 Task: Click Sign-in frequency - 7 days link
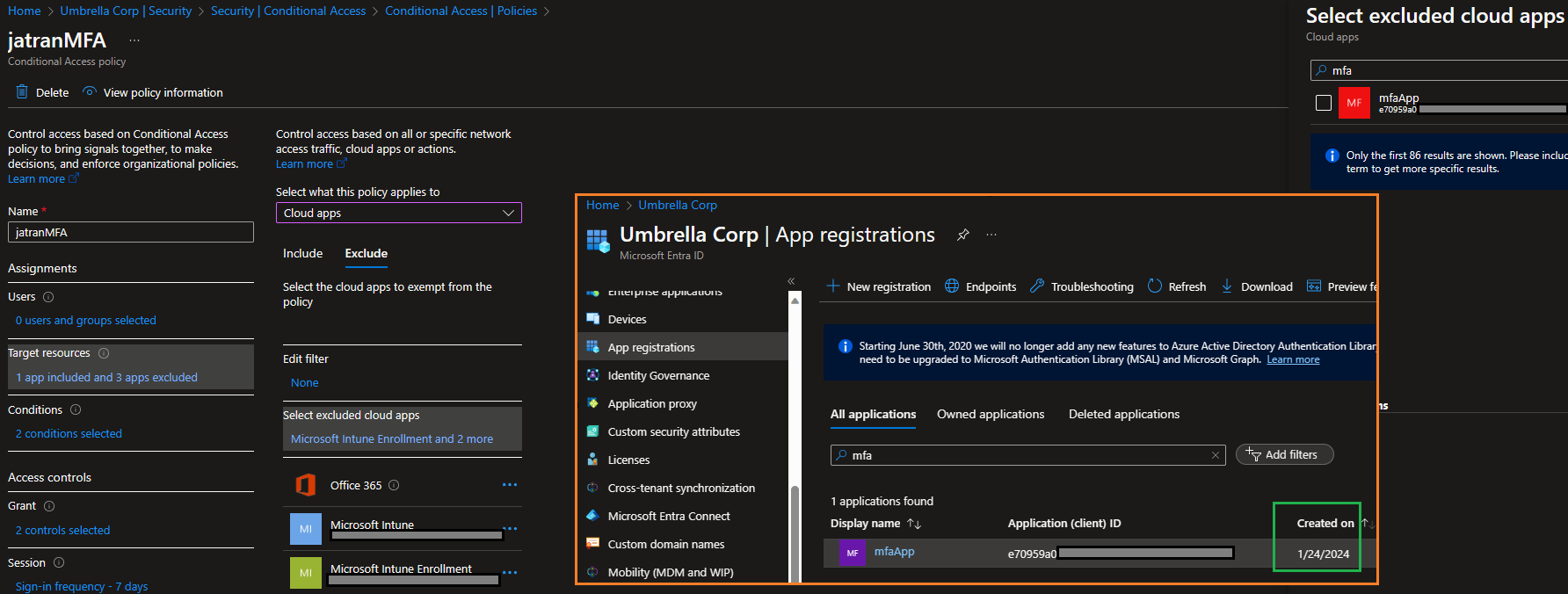pos(81,586)
